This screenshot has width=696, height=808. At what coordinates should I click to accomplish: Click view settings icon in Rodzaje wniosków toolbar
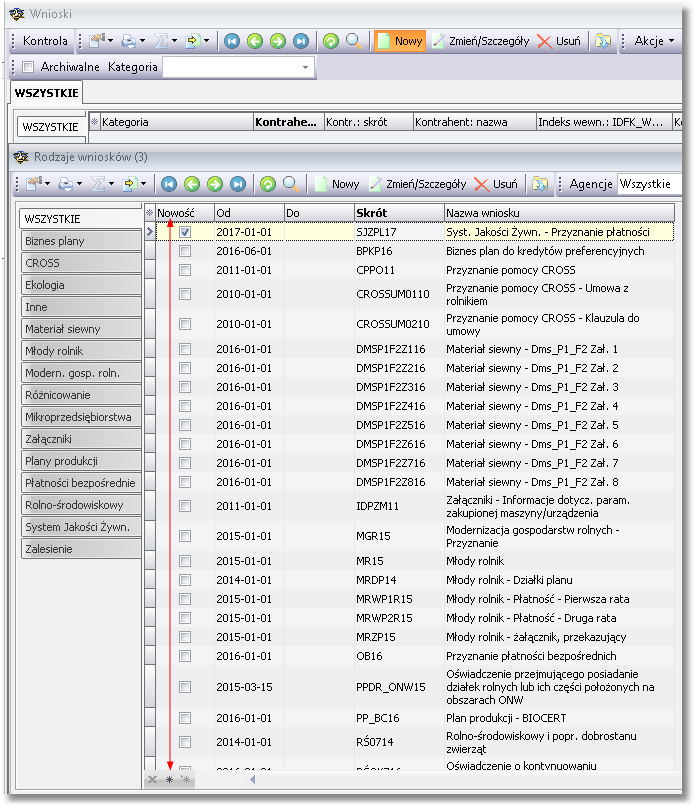pos(33,184)
